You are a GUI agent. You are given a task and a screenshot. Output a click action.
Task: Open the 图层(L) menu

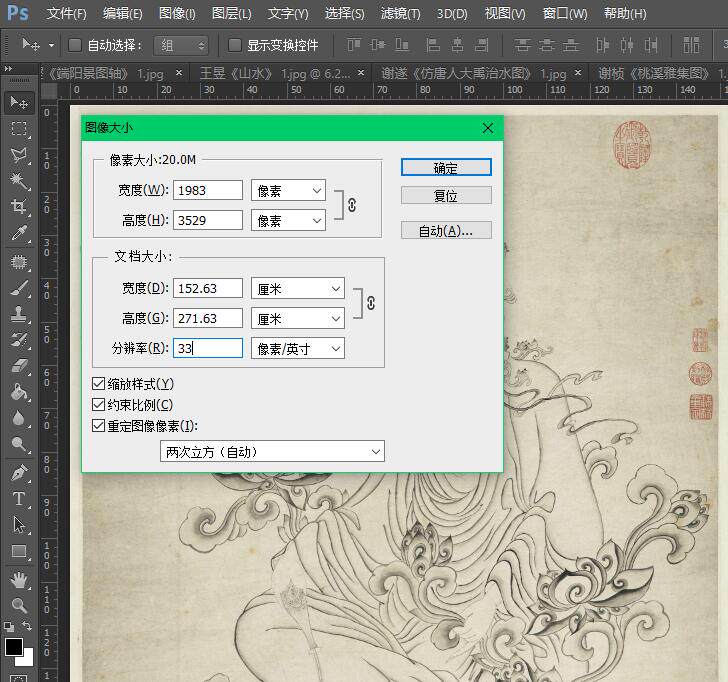tap(231, 13)
